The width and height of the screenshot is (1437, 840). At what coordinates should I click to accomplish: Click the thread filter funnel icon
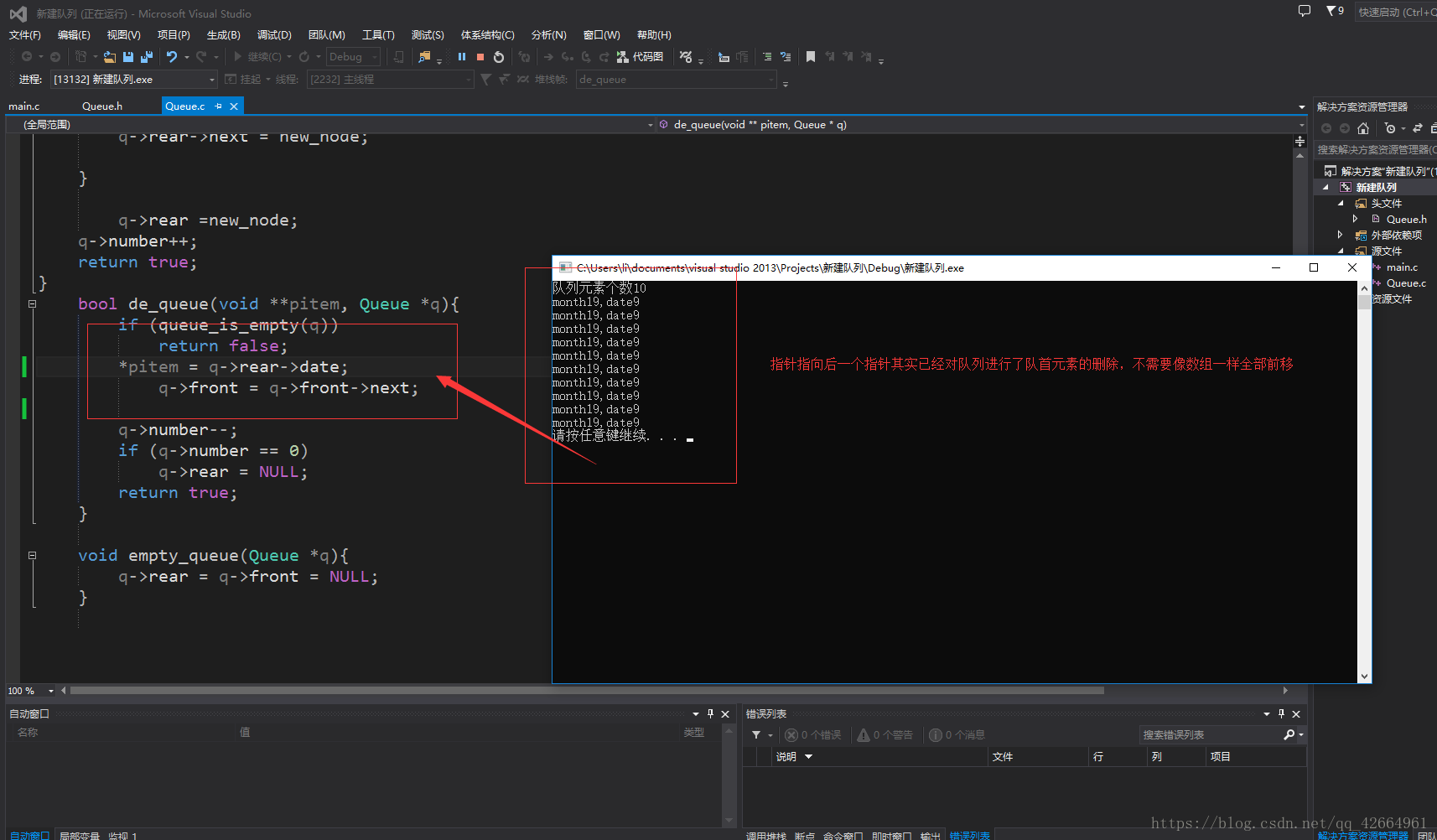click(x=485, y=80)
